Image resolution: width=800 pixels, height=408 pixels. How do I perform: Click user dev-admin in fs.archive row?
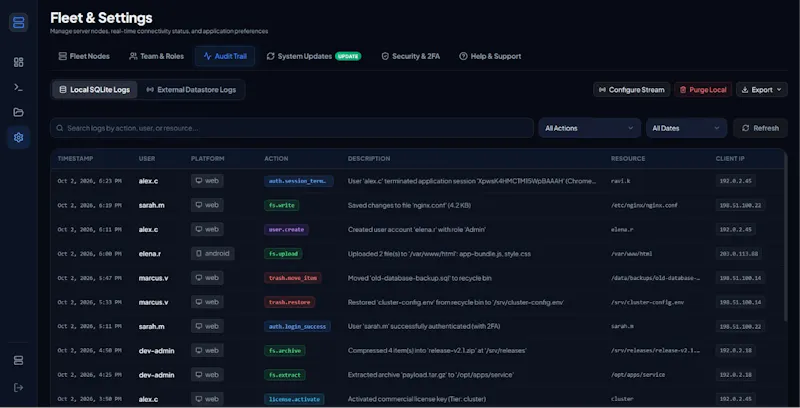click(x=157, y=350)
